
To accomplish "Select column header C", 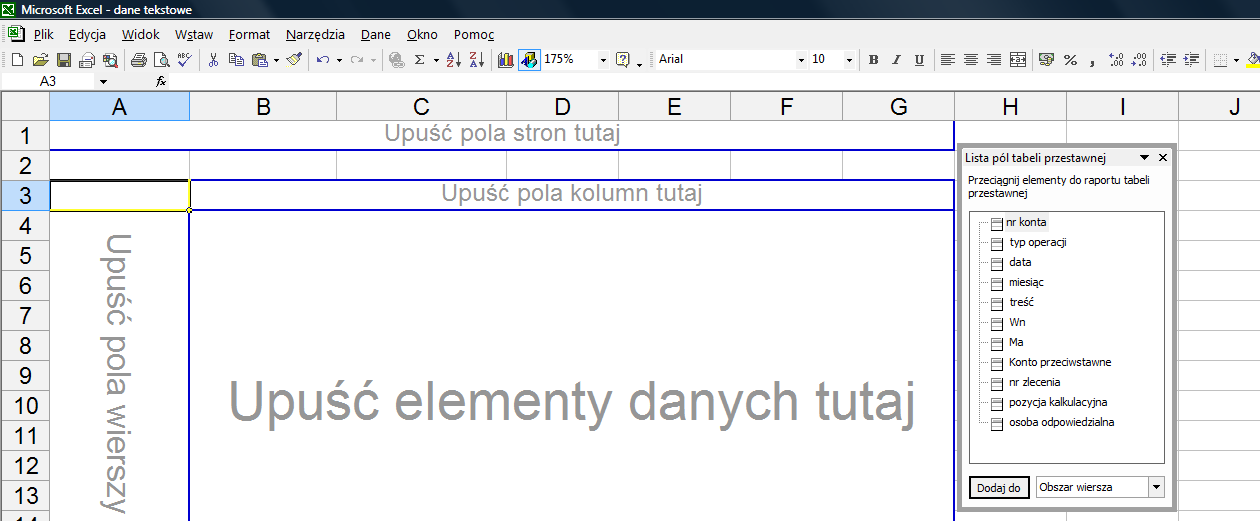I will point(421,107).
